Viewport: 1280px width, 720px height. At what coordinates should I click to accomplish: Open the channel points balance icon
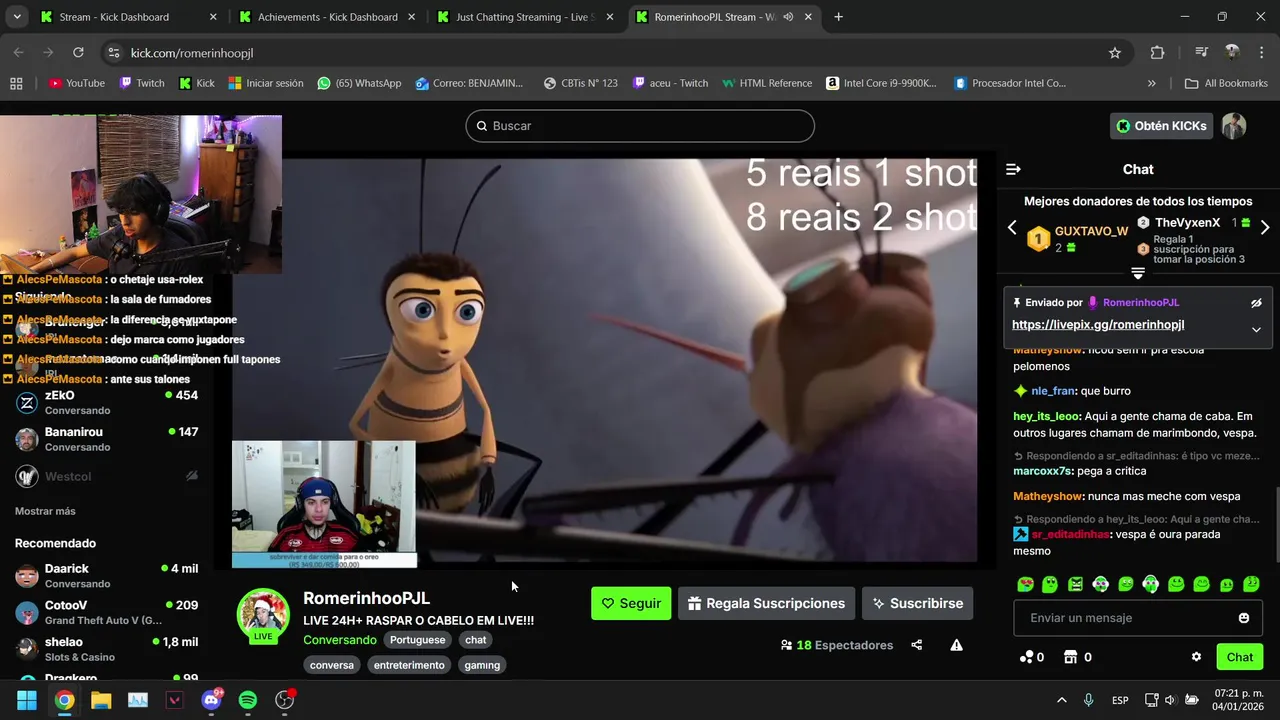pyautogui.click(x=1026, y=657)
